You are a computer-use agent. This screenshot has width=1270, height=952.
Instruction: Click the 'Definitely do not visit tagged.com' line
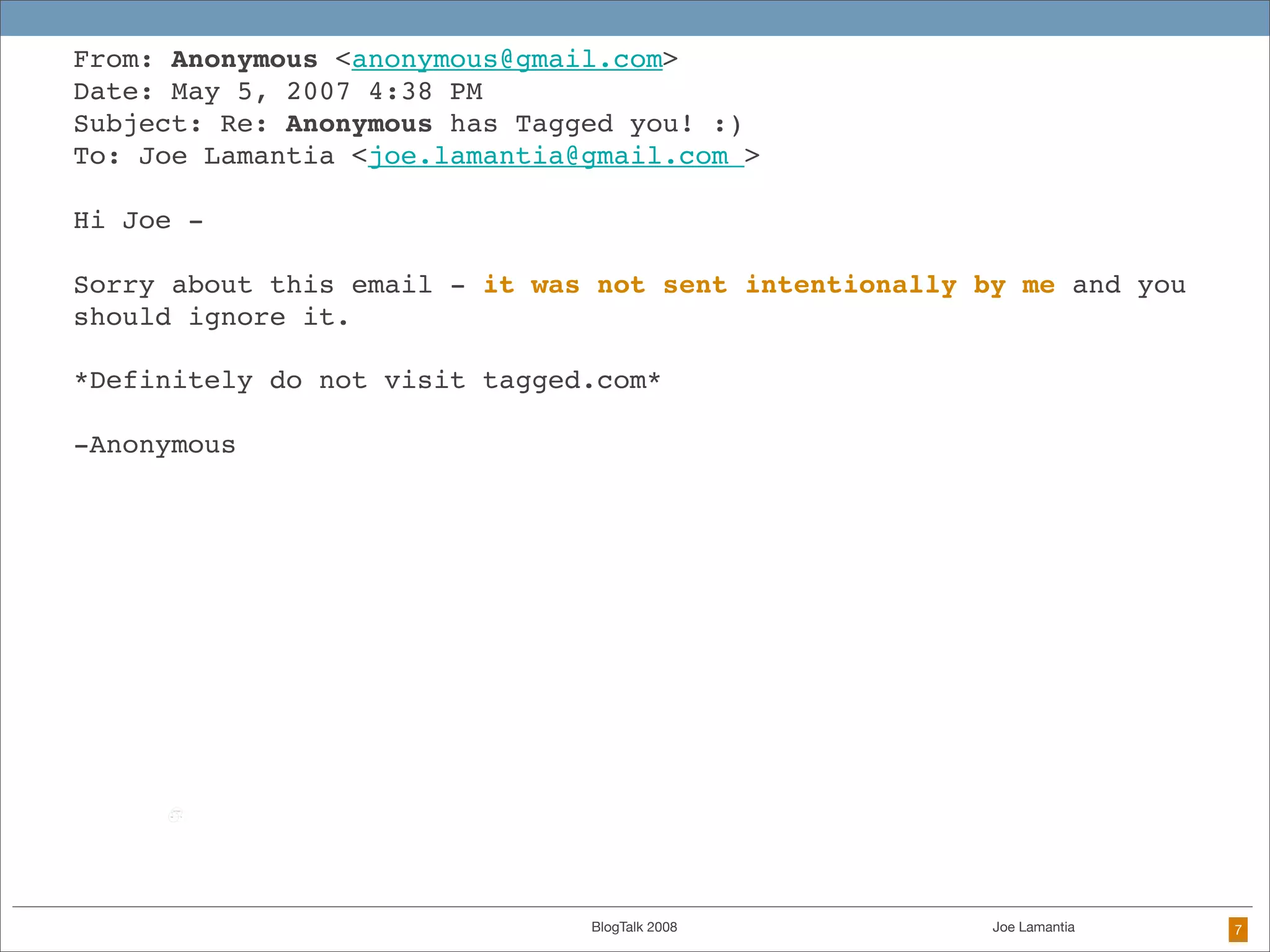coord(367,381)
